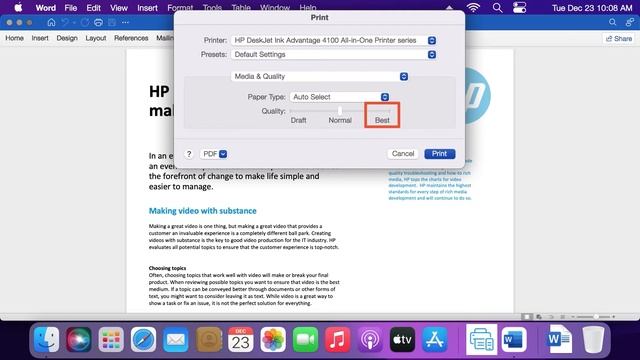This screenshot has width=640, height=360.
Task: Open the Word document file in the Dock
Action: pyautogui.click(x=560, y=339)
